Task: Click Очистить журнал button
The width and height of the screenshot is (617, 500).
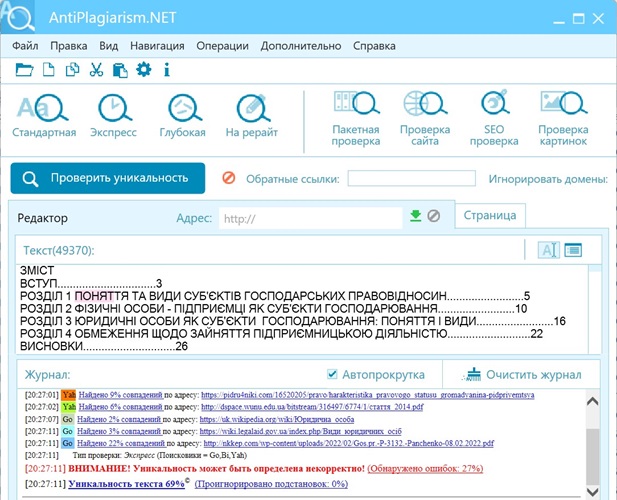Action: [x=521, y=375]
